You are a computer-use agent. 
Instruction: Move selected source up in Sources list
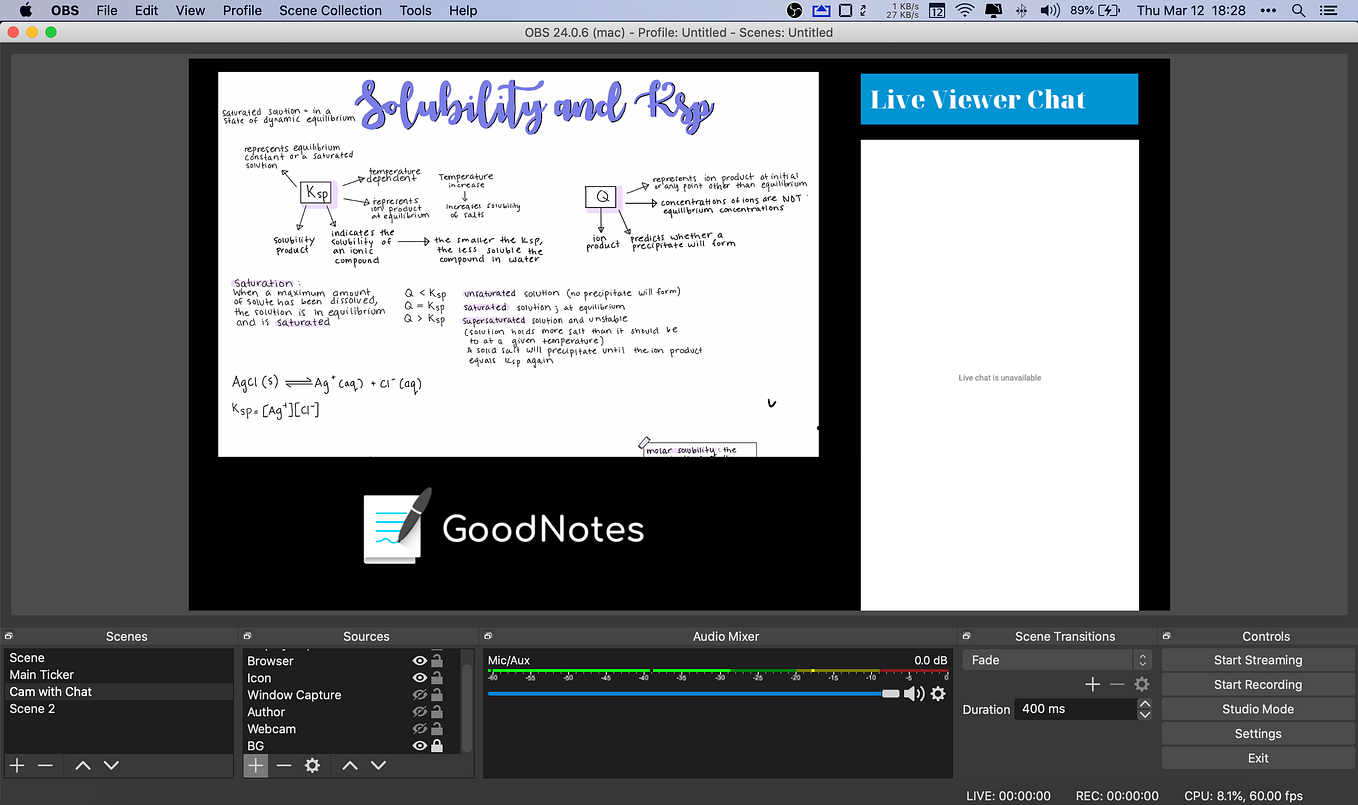pos(350,765)
